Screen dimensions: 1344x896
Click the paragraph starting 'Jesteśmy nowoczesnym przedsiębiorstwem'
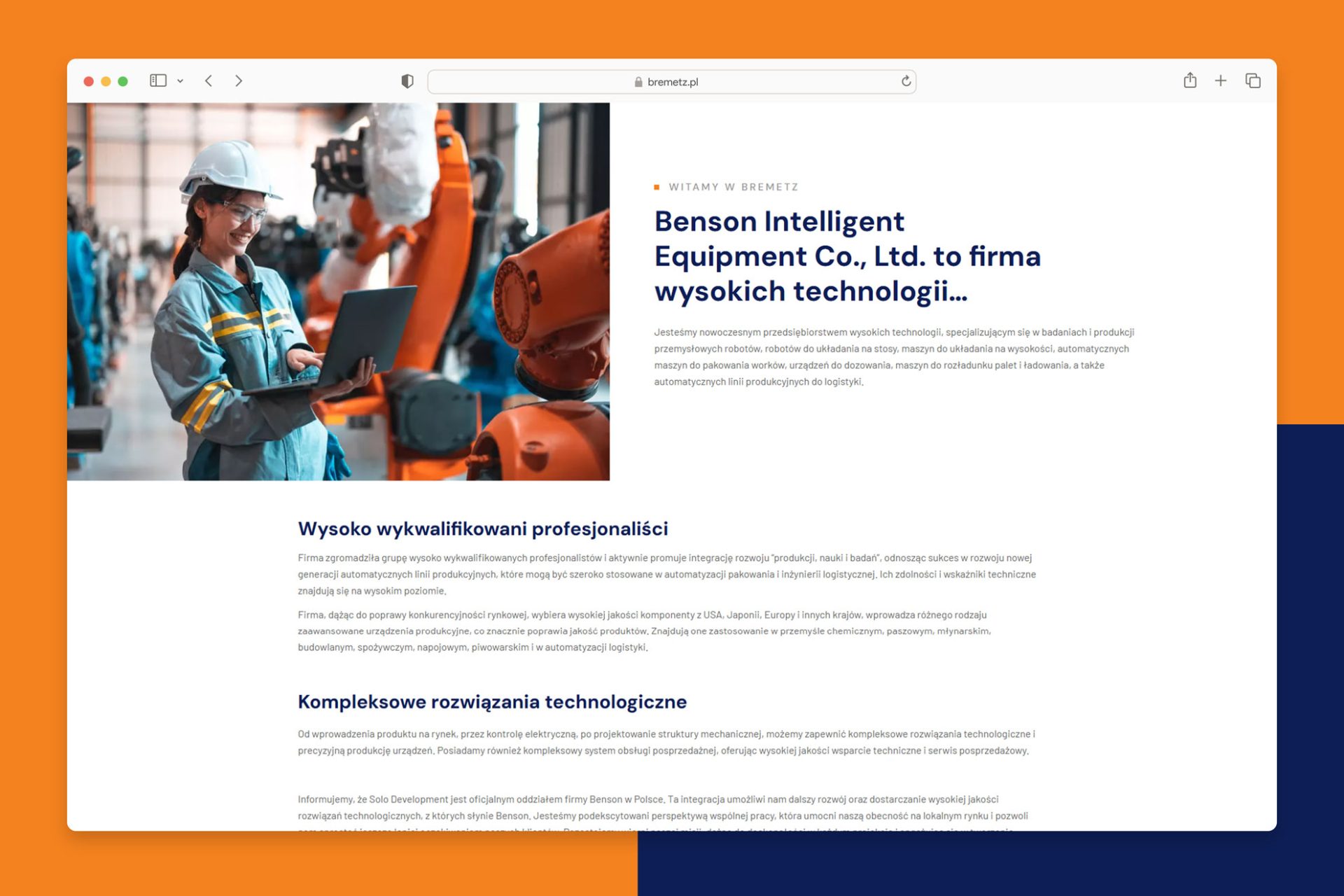pyautogui.click(x=894, y=357)
